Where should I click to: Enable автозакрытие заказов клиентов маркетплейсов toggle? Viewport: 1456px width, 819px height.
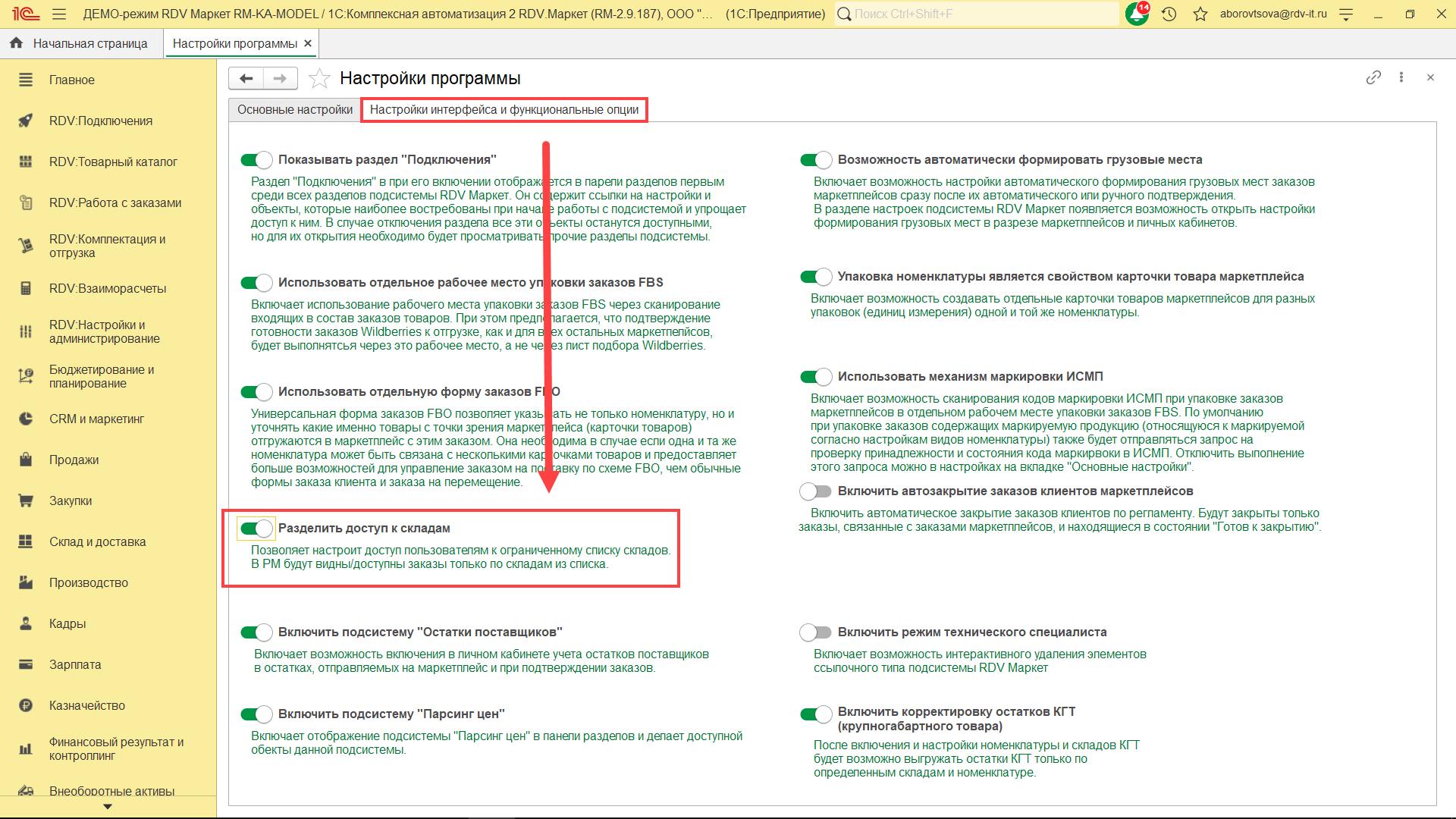click(816, 491)
